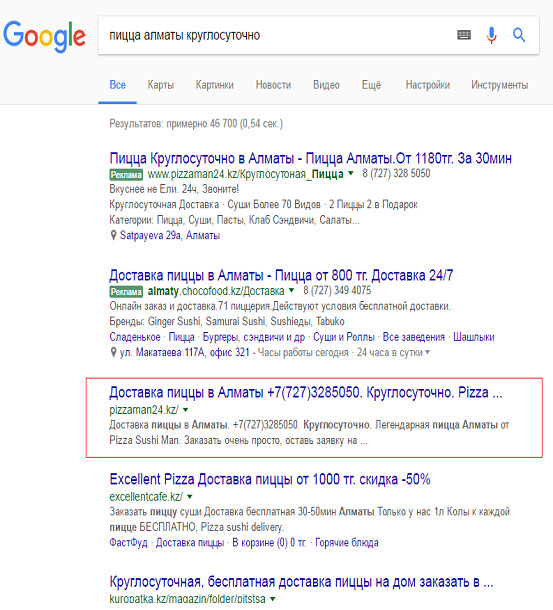Select the Все tab
Screen dimensions: 553x610
pos(118,85)
